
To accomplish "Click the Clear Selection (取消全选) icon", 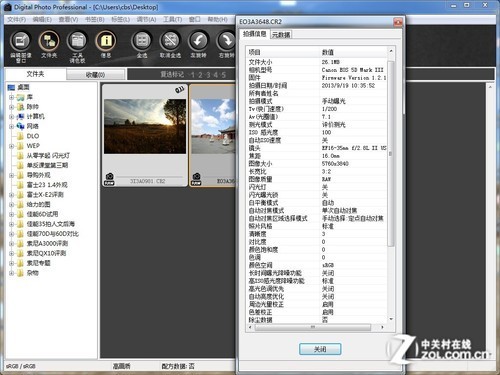I will click(170, 41).
